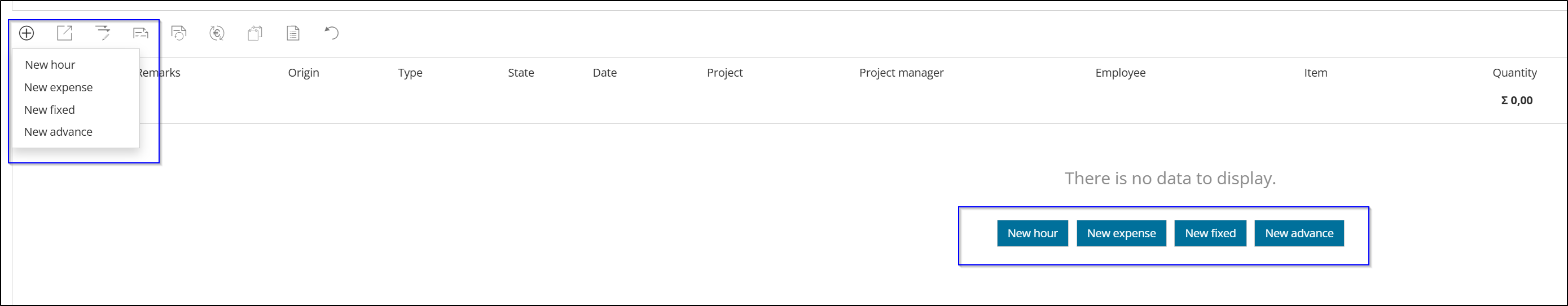Choose New expense from the dropdown menu
Screen dimensions: 1568x306
coord(59,87)
